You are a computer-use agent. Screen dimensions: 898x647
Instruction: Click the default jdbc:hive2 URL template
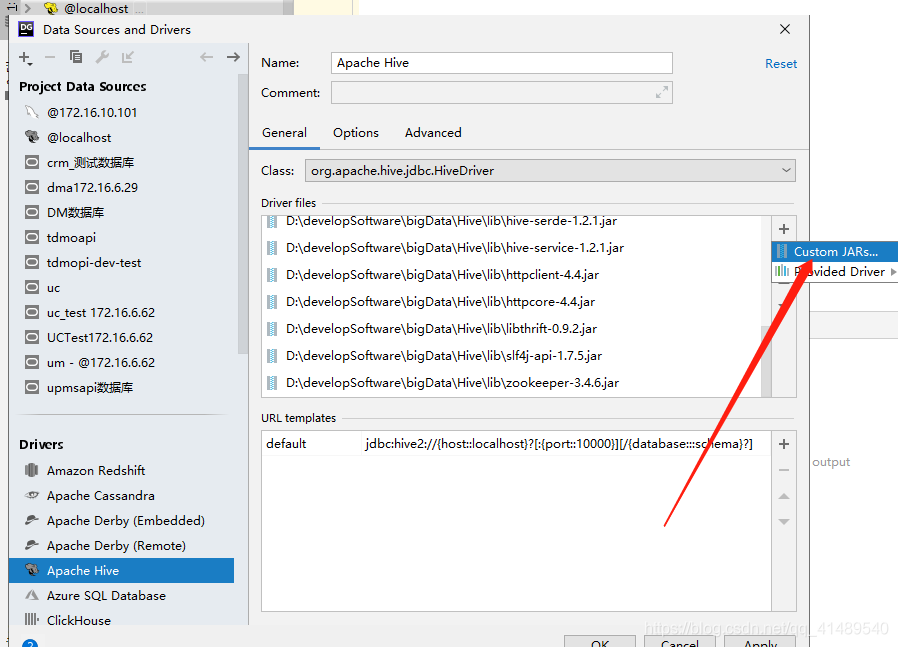click(516, 444)
